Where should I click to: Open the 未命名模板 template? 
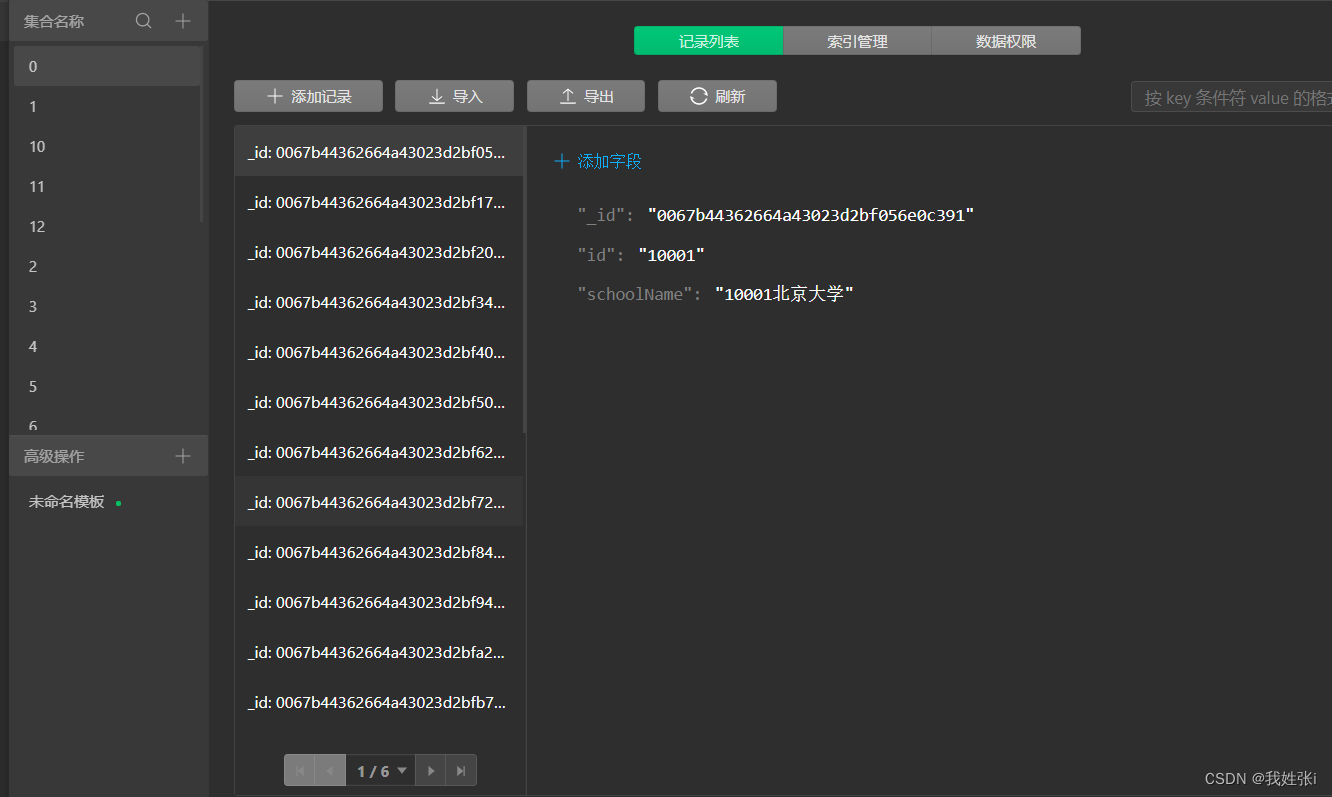[x=66, y=502]
